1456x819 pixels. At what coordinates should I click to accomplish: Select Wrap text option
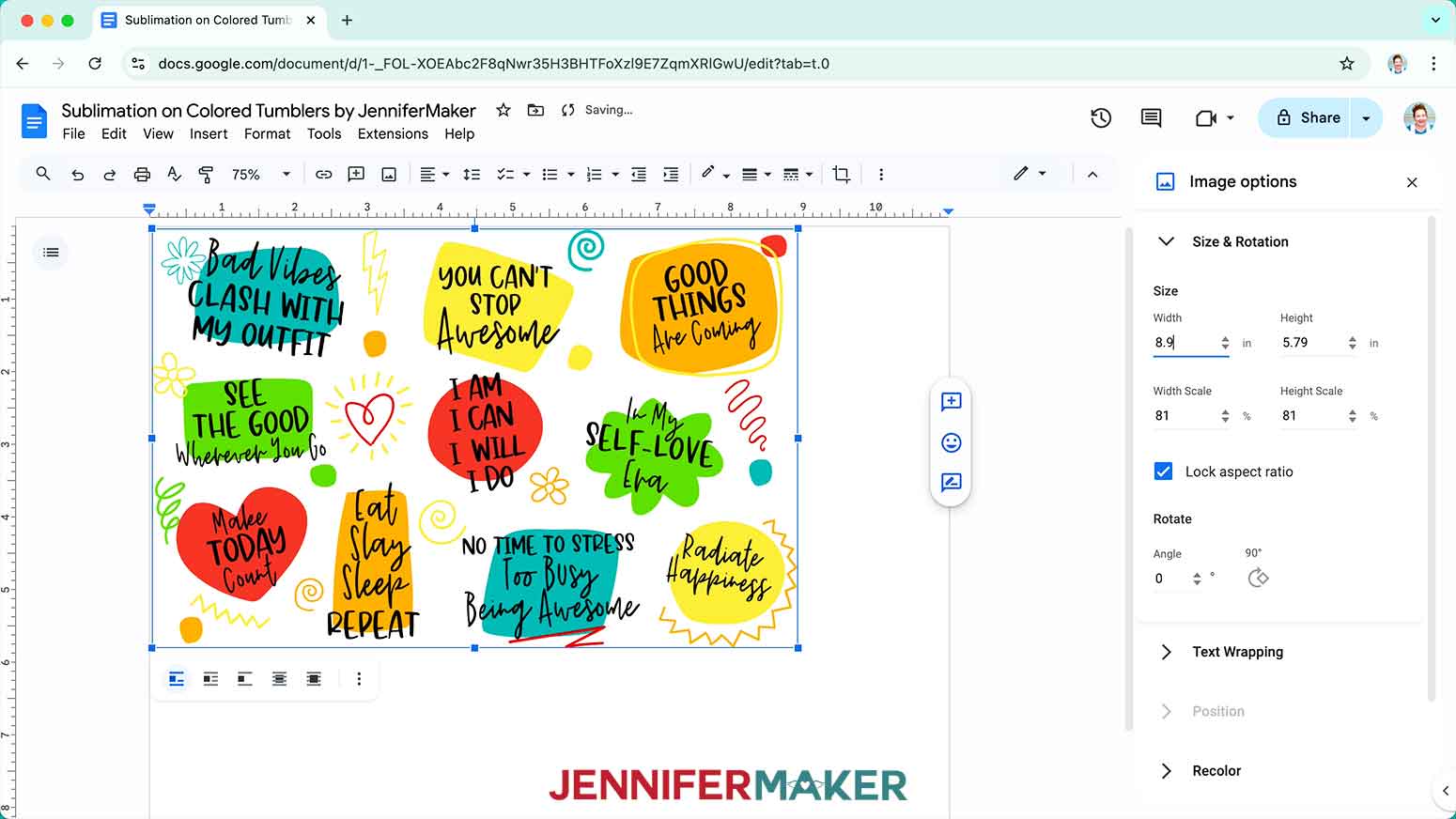tap(210, 678)
